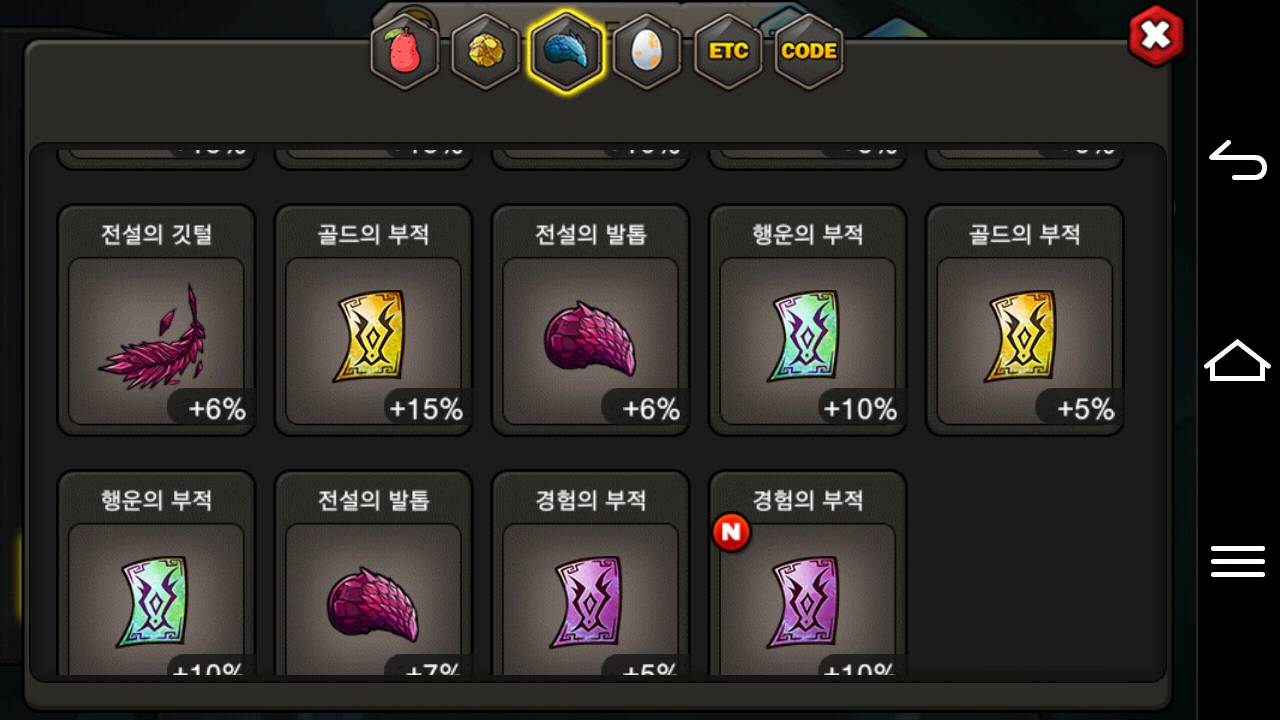
Task: Open the Android menu button
Action: pos(1238,561)
